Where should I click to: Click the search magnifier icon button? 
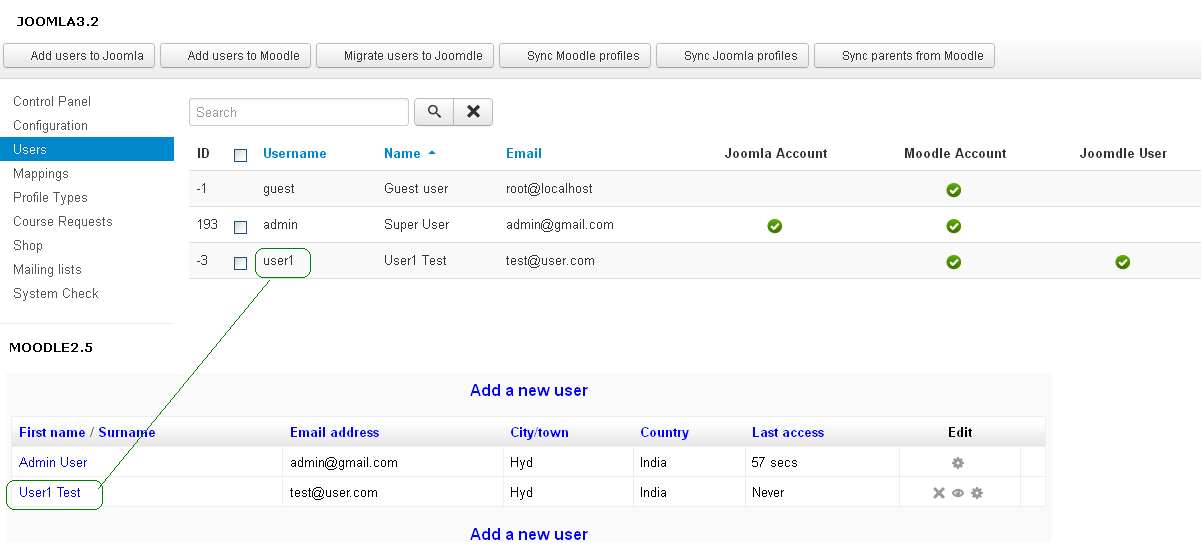(x=434, y=112)
